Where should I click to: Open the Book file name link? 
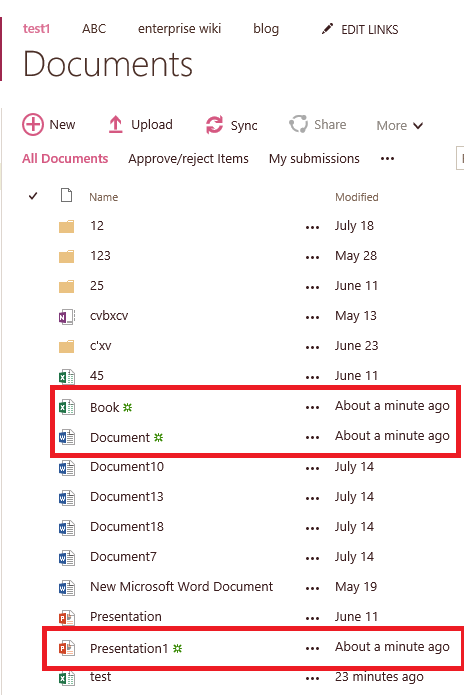tap(105, 407)
